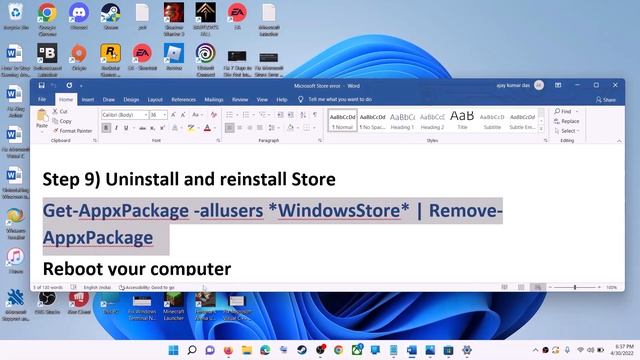This screenshot has width=640, height=360.
Task: Switch to the References tab
Action: point(183,99)
